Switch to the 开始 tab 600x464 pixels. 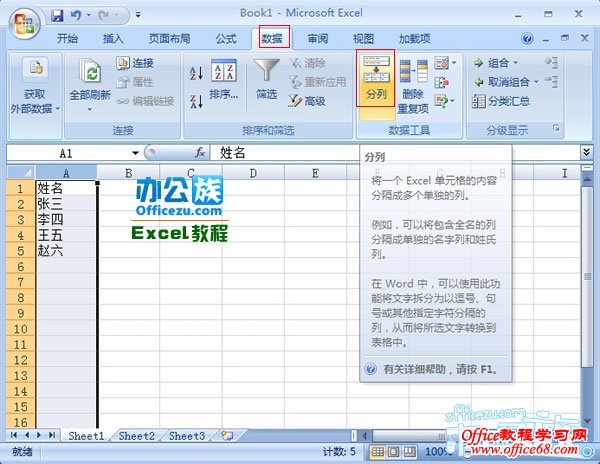[67, 39]
